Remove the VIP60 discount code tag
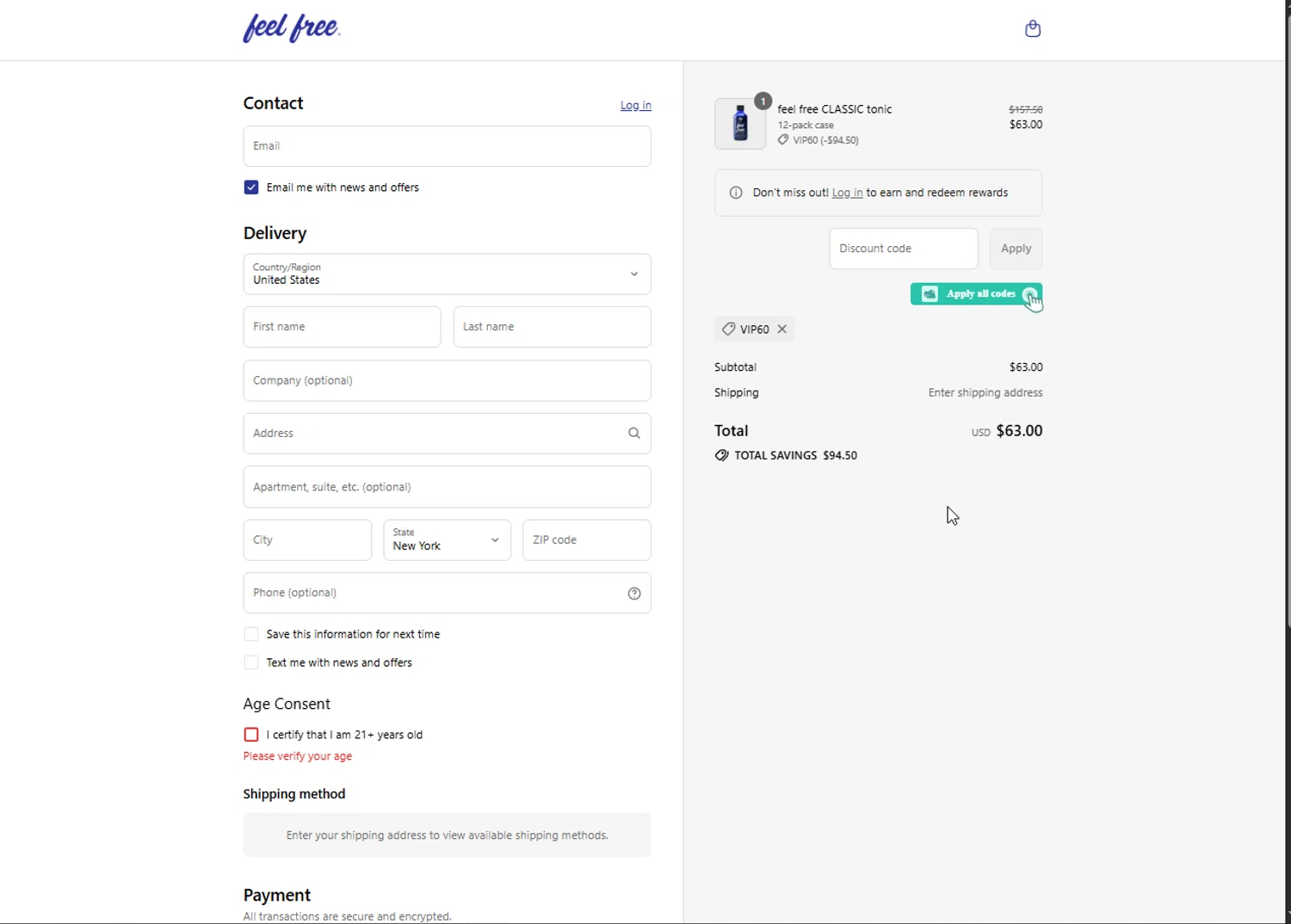This screenshot has height=924, width=1291. tap(782, 330)
